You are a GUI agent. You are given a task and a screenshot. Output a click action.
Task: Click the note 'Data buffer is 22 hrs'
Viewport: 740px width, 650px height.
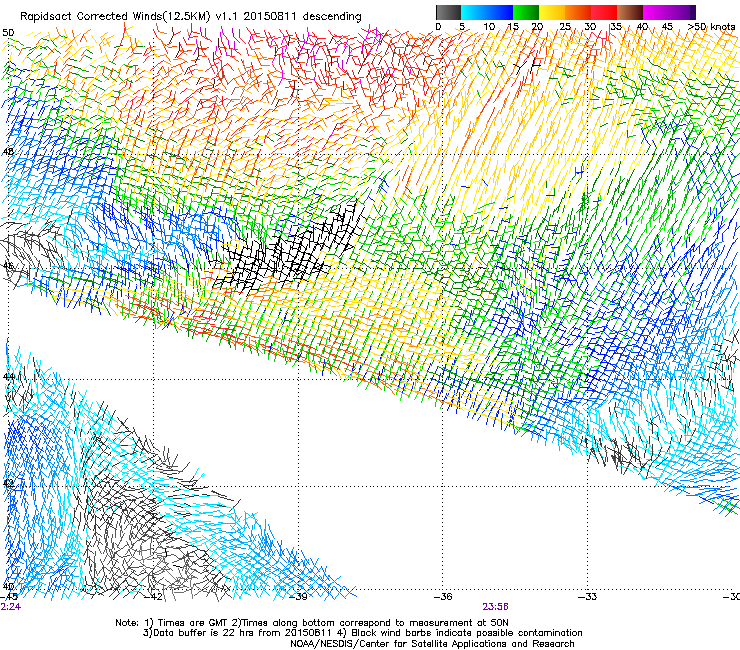click(195, 633)
